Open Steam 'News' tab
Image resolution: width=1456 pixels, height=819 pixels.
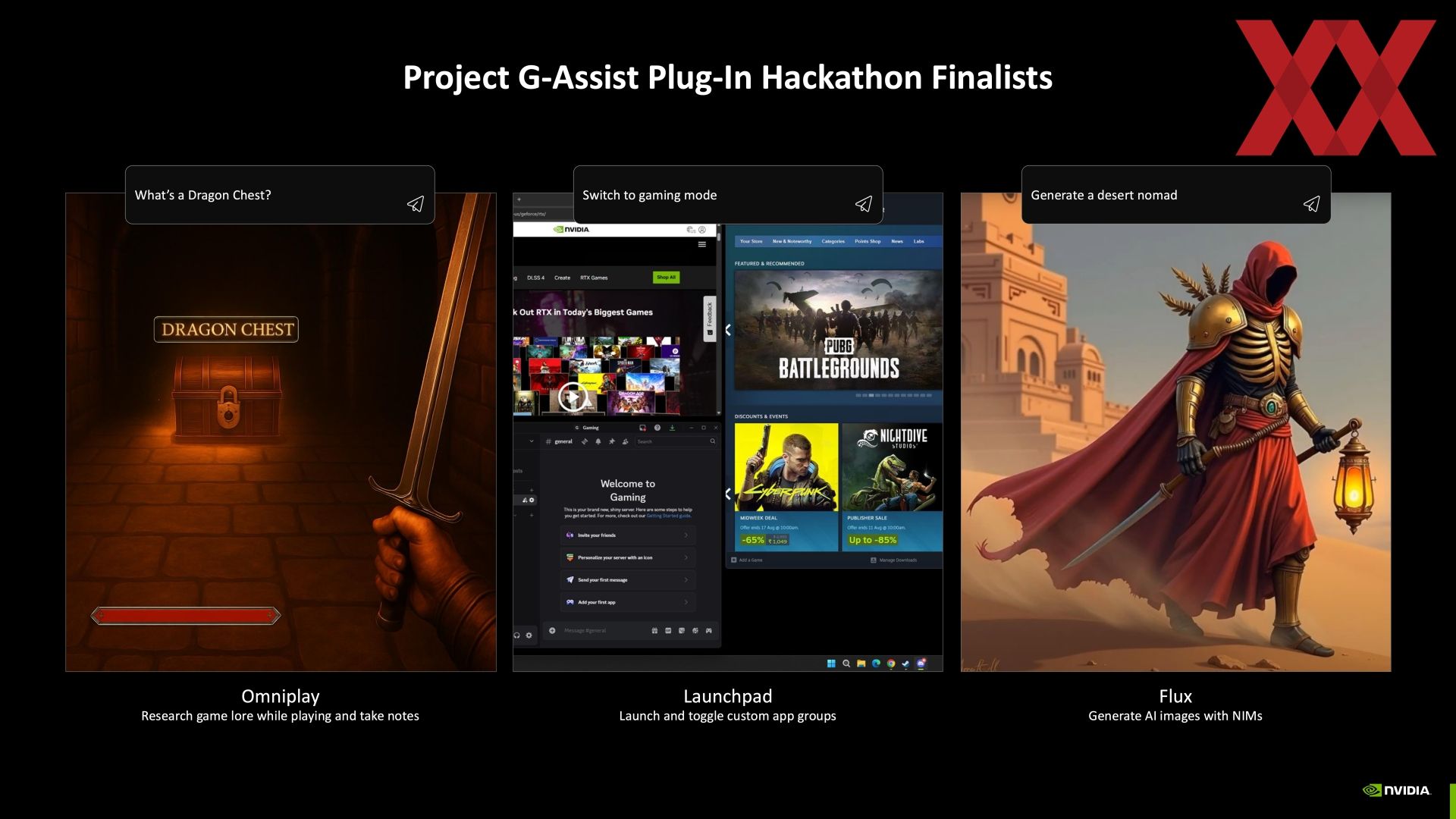pos(897,241)
